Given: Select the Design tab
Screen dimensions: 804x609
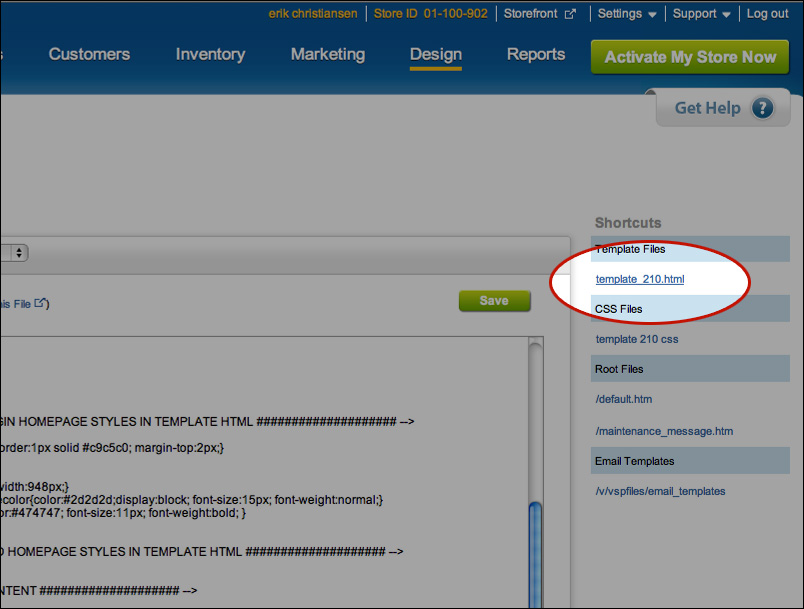Looking at the screenshot, I should 436,54.
